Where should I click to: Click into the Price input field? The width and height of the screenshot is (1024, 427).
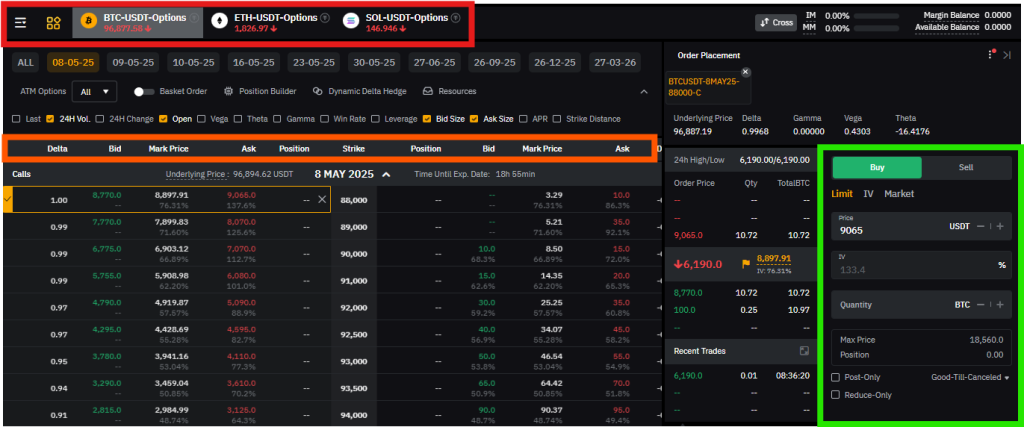921,225
